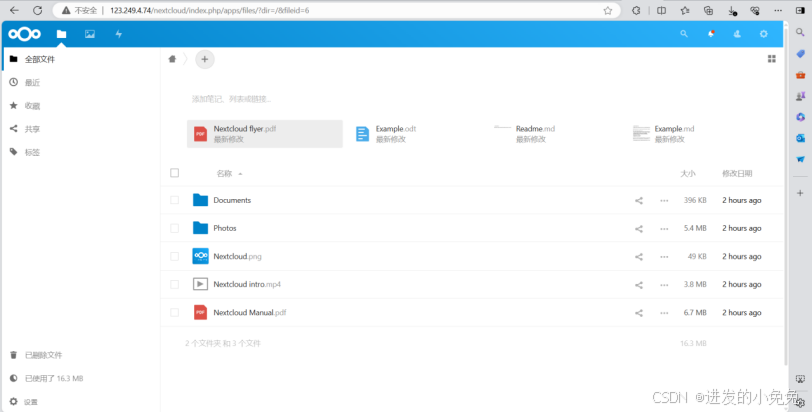The image size is (812, 413).
Task: Add sidebar app with plus icon
Action: click(x=800, y=193)
